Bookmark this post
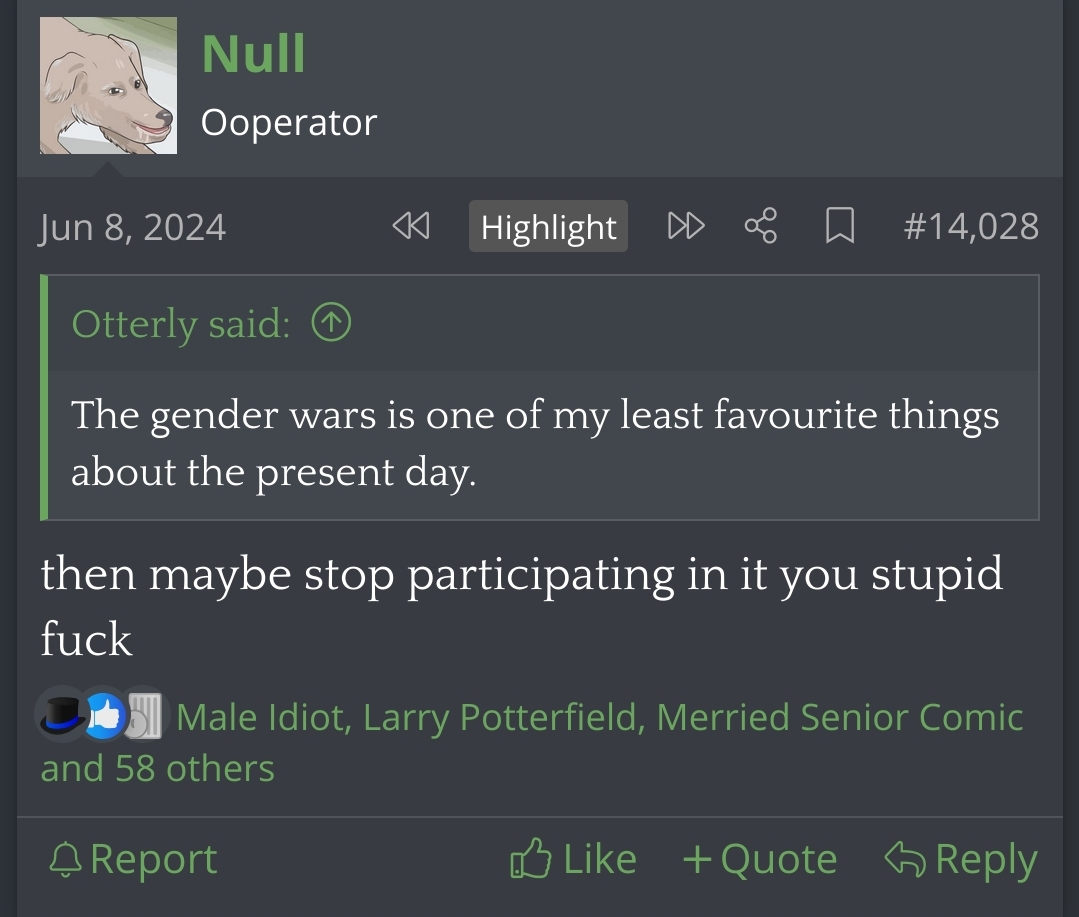The height and width of the screenshot is (917, 1079). pos(839,227)
